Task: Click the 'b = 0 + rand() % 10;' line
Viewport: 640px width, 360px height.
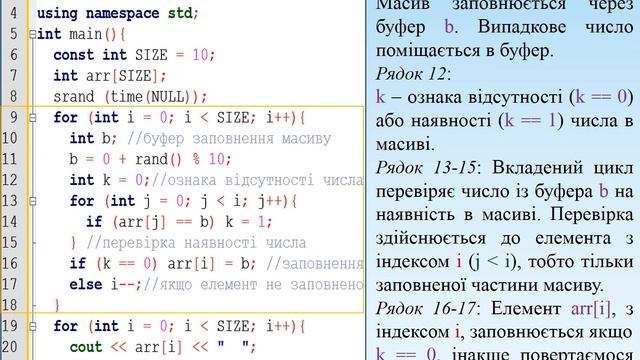Action: [151, 159]
